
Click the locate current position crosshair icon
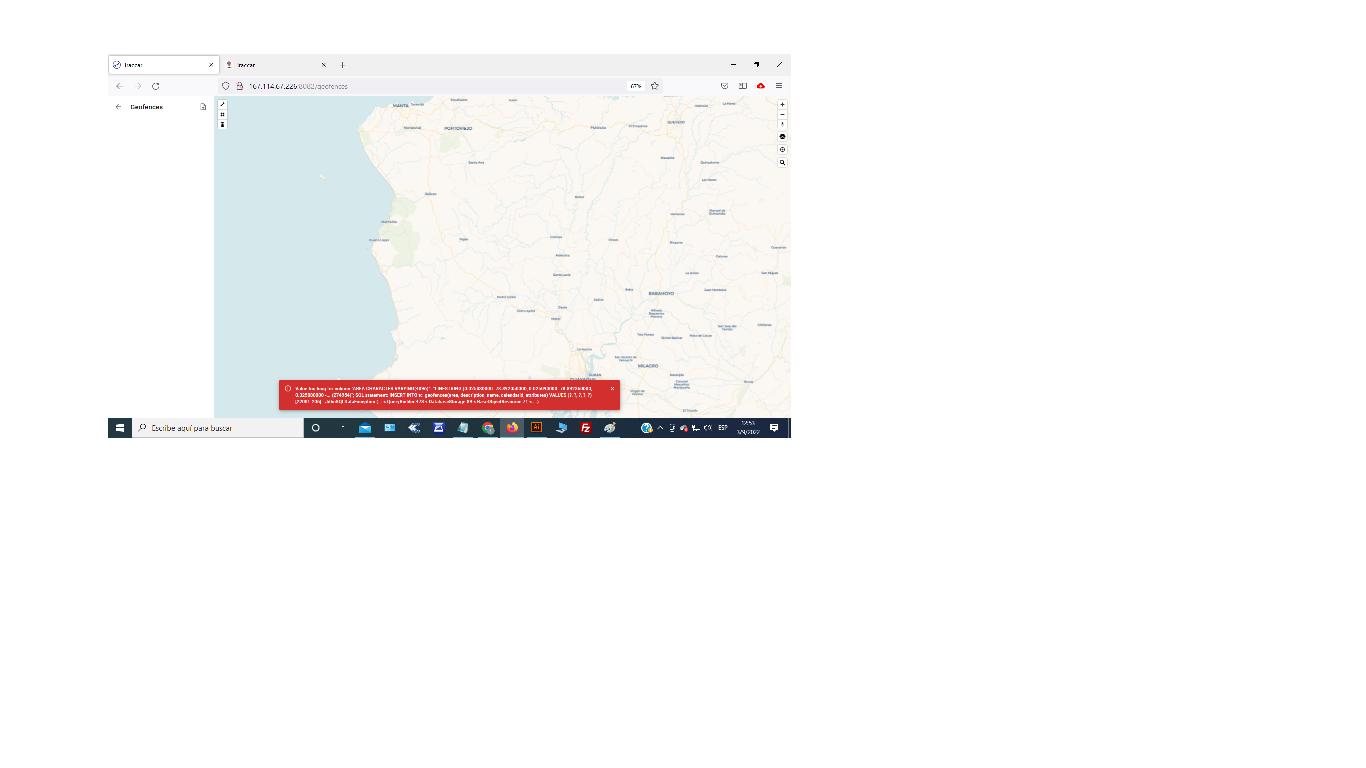pos(782,149)
